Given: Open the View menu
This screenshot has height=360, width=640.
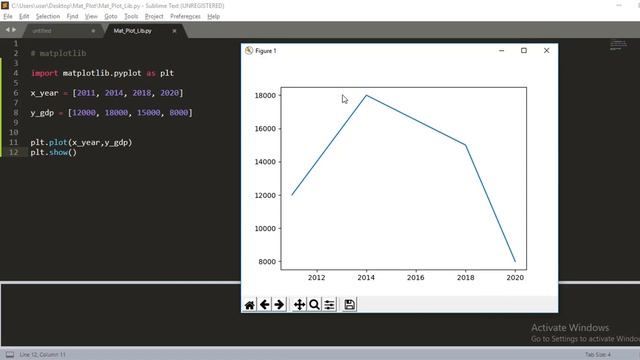Looking at the screenshot, I should click(x=91, y=16).
